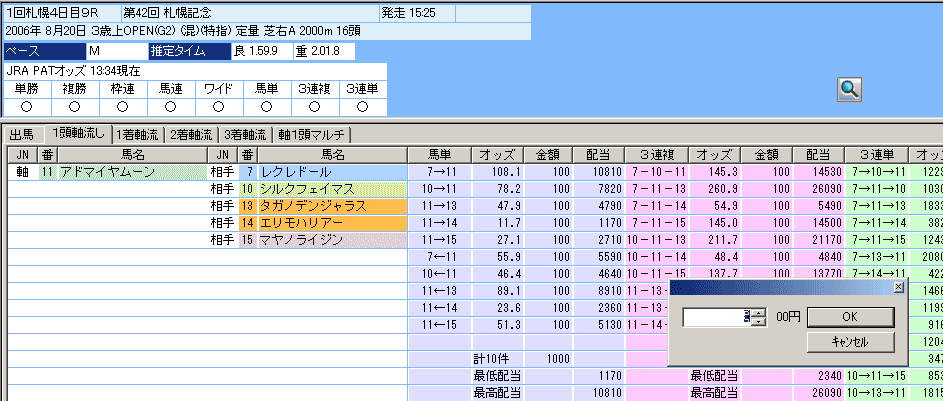Increase amount with spinner up arrow
This screenshot has width=943, height=401.
759,312
